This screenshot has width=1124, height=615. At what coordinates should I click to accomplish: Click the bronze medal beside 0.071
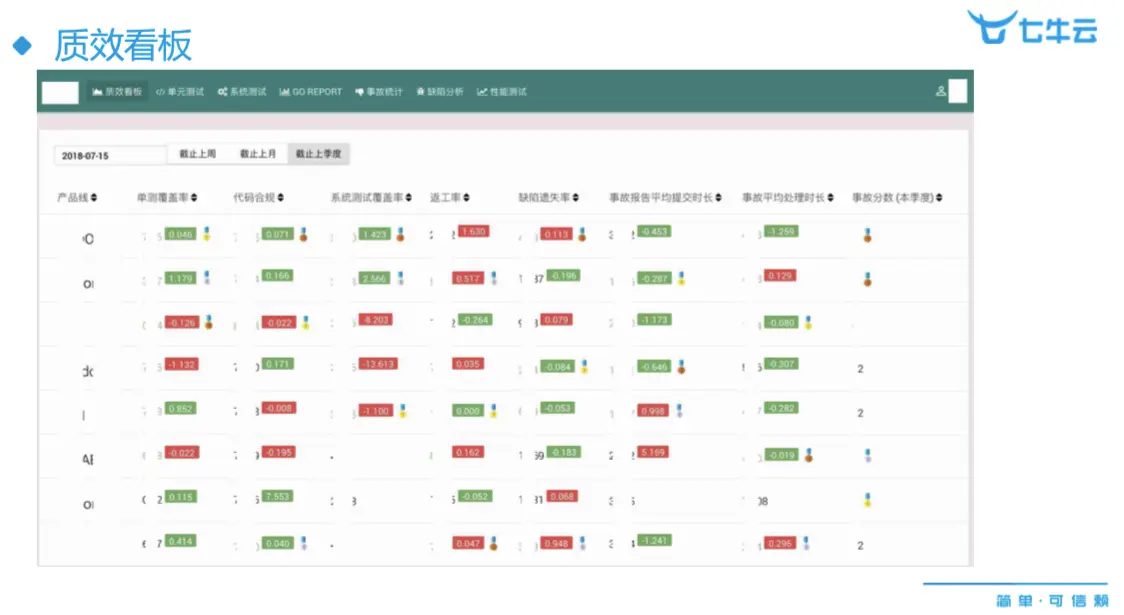303,234
